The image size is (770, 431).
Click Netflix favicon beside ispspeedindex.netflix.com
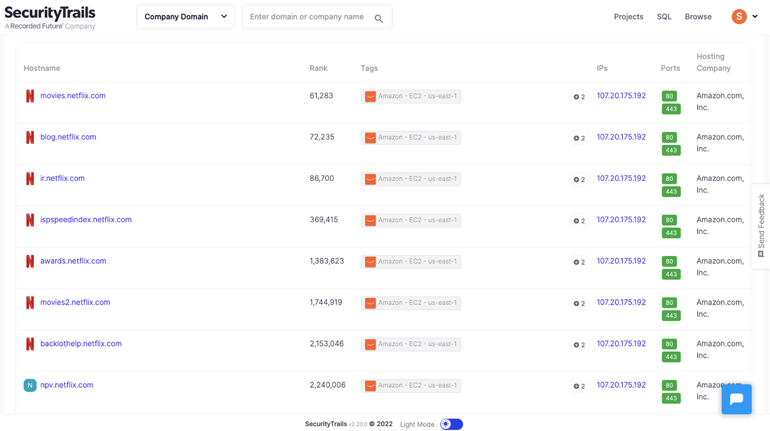(30, 220)
